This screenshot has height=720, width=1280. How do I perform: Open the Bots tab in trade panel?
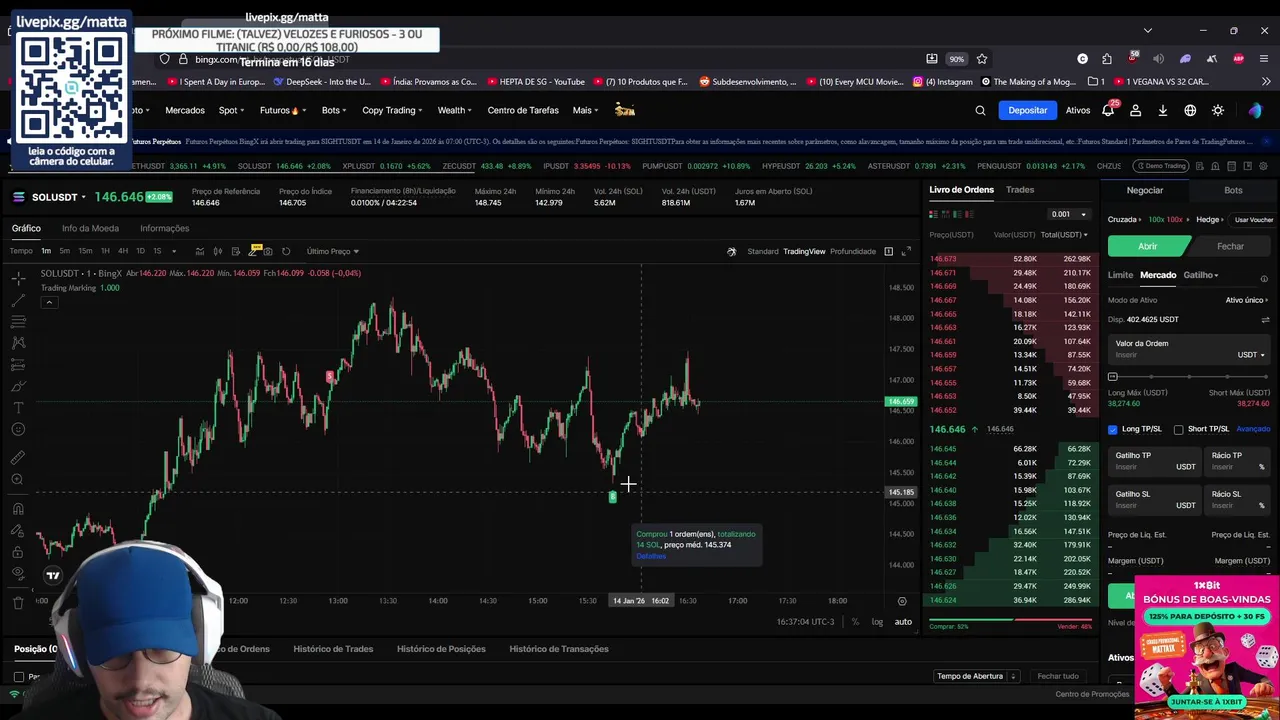pyautogui.click(x=1233, y=190)
